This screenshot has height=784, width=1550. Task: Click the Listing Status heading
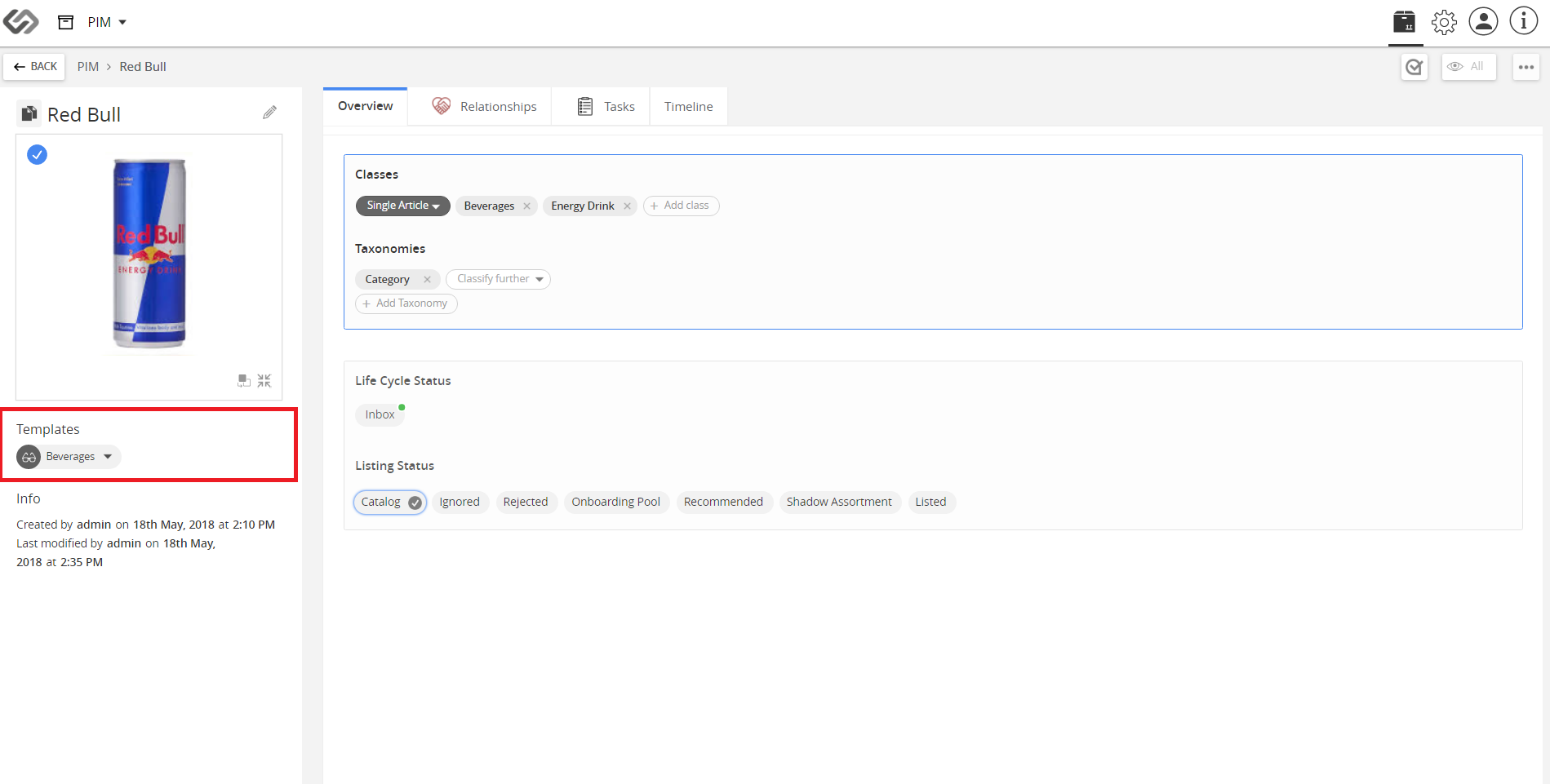[395, 466]
